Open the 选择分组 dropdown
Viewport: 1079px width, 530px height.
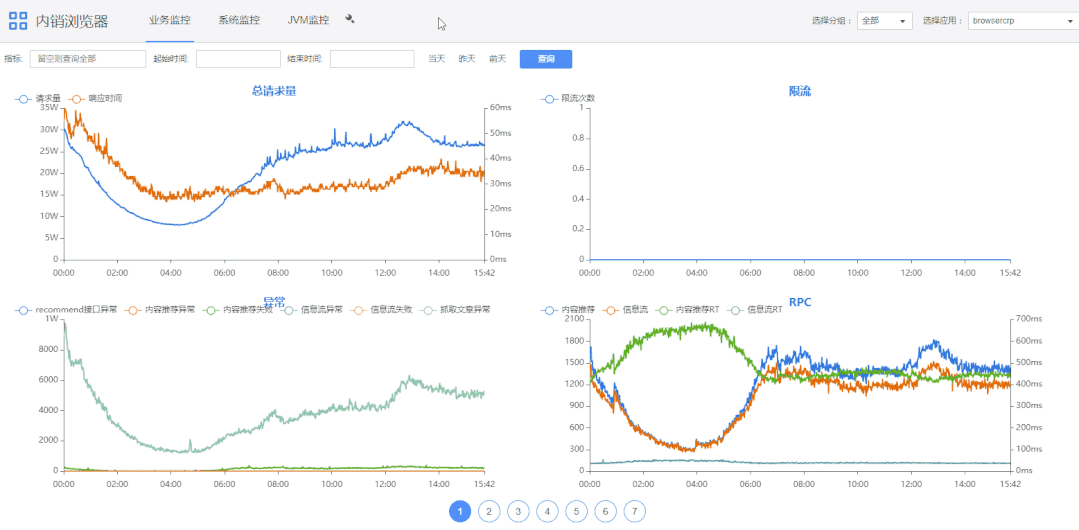(884, 21)
